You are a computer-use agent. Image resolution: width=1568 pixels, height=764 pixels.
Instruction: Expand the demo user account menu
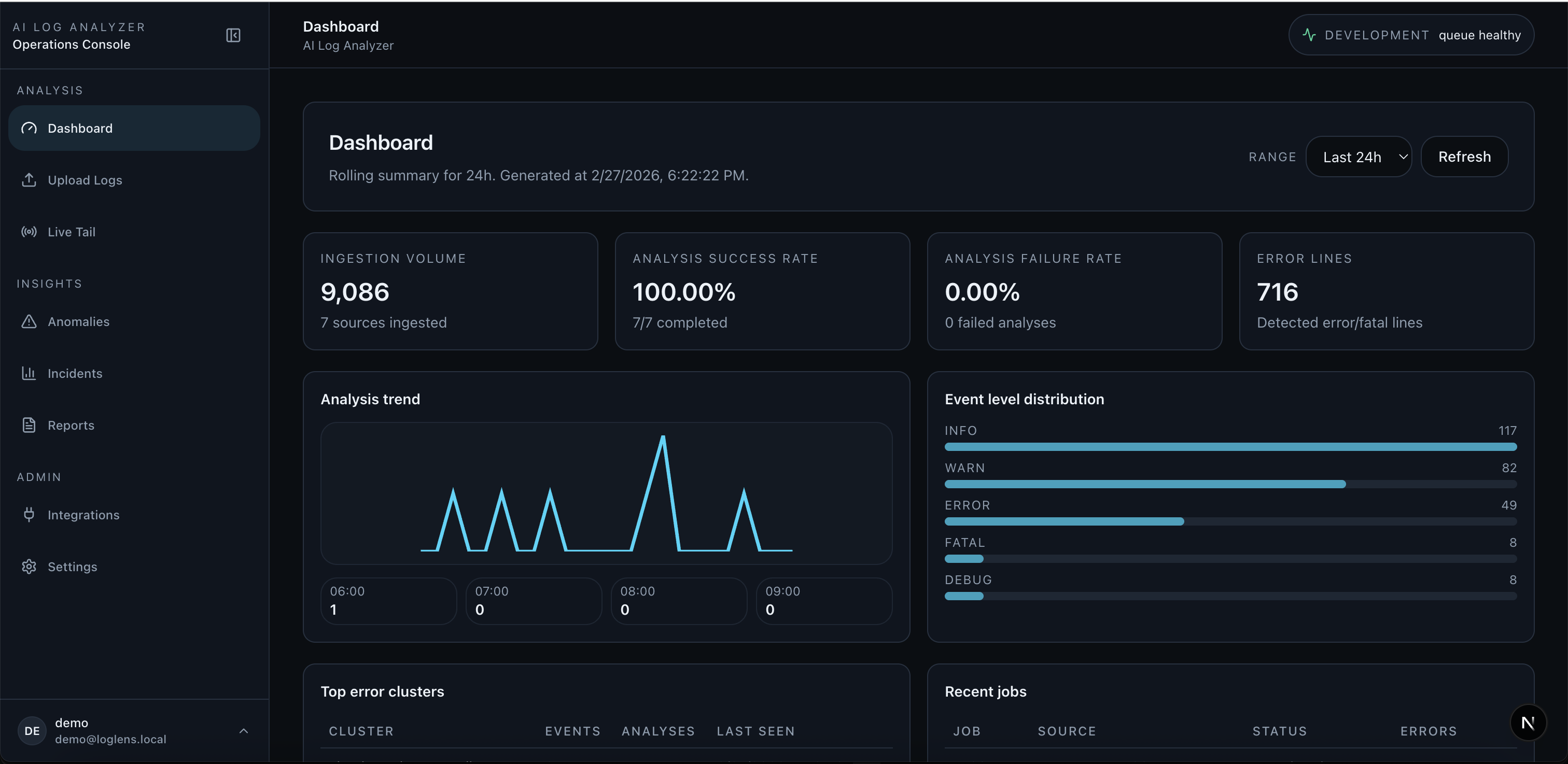click(x=244, y=730)
